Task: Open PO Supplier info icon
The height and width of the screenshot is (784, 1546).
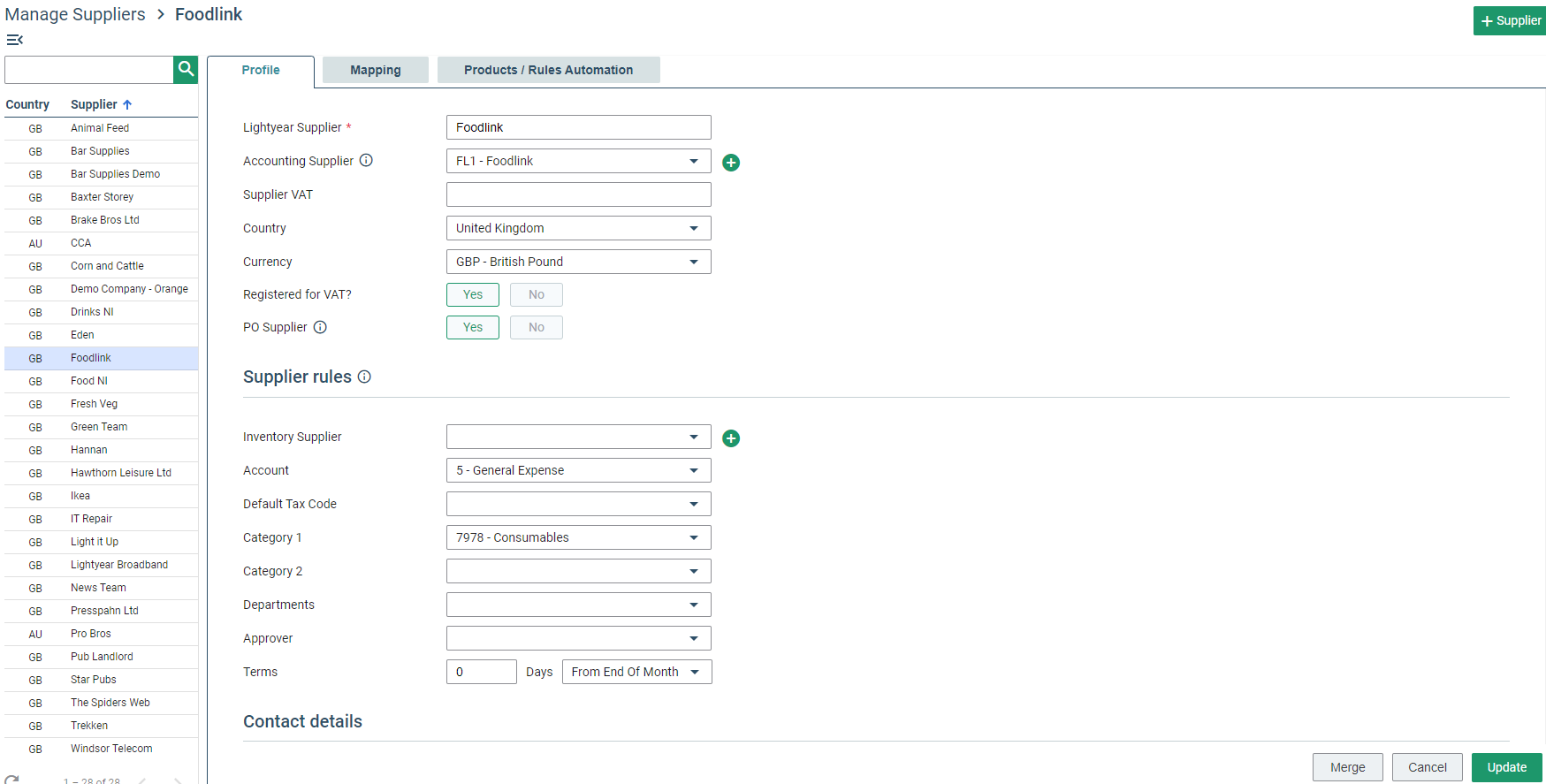Action: tap(320, 327)
